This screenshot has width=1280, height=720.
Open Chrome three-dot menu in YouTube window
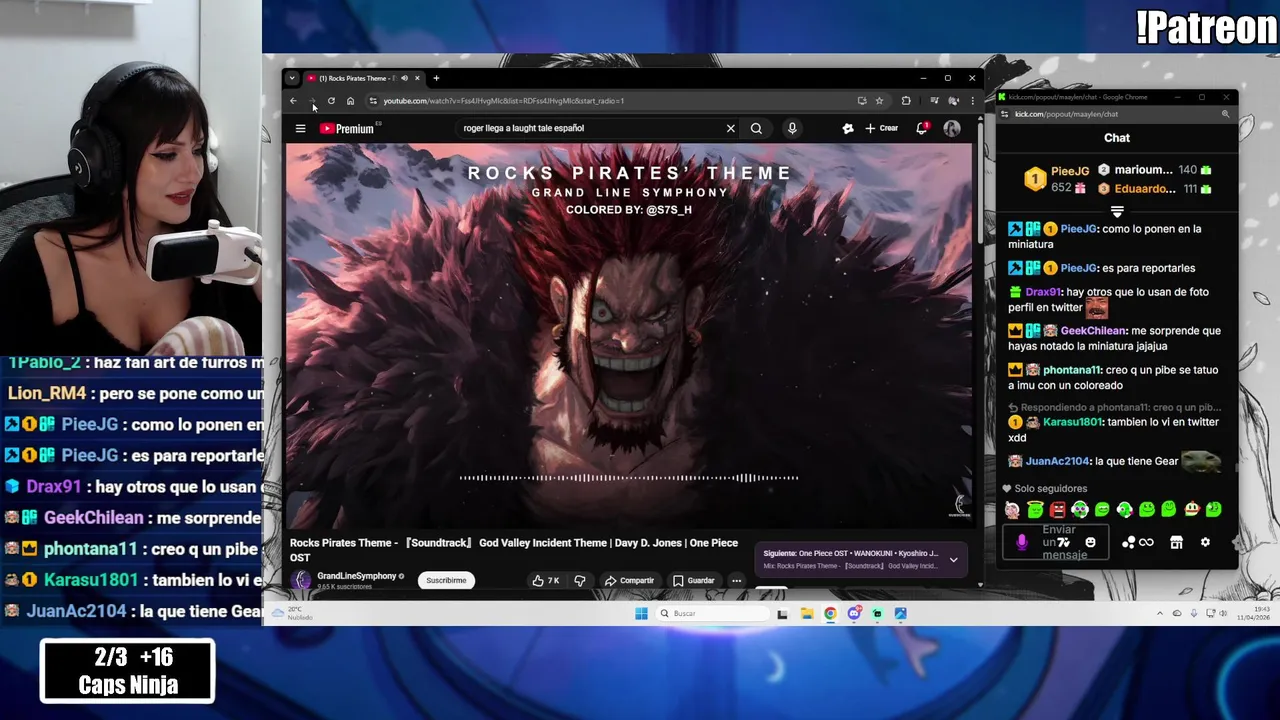tap(972, 101)
